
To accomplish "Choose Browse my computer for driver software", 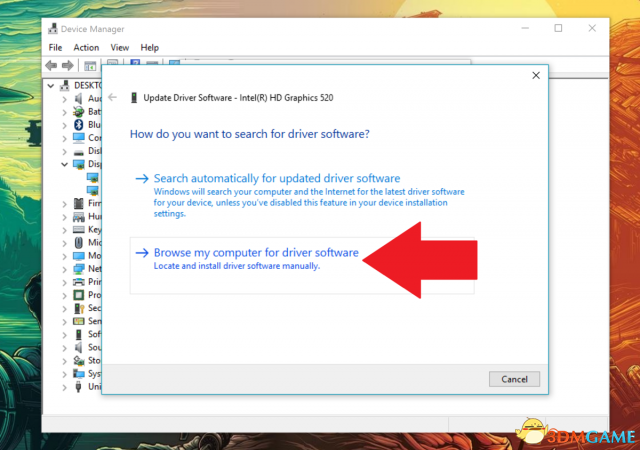I will point(302,266).
